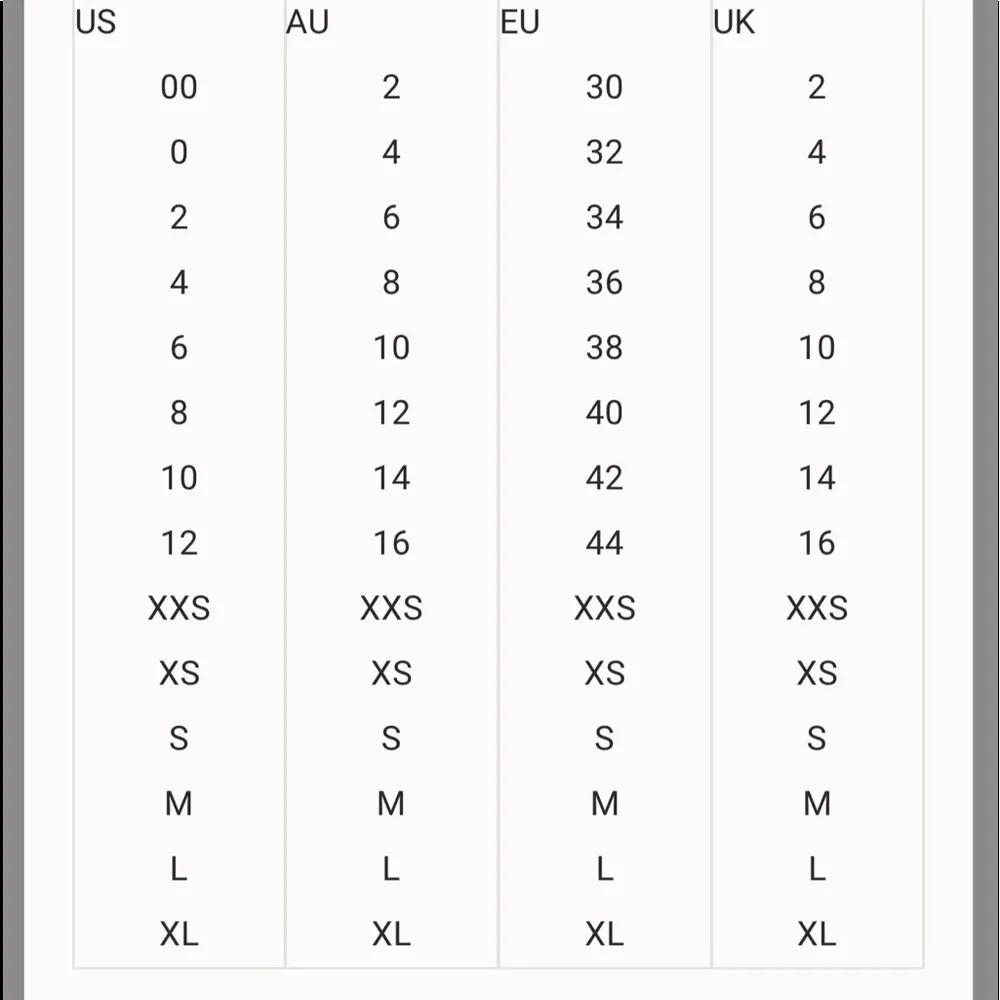Select M in the AU column

coord(391,803)
